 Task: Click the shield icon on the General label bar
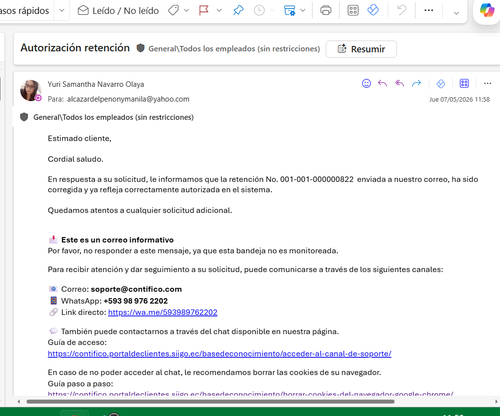point(24,117)
